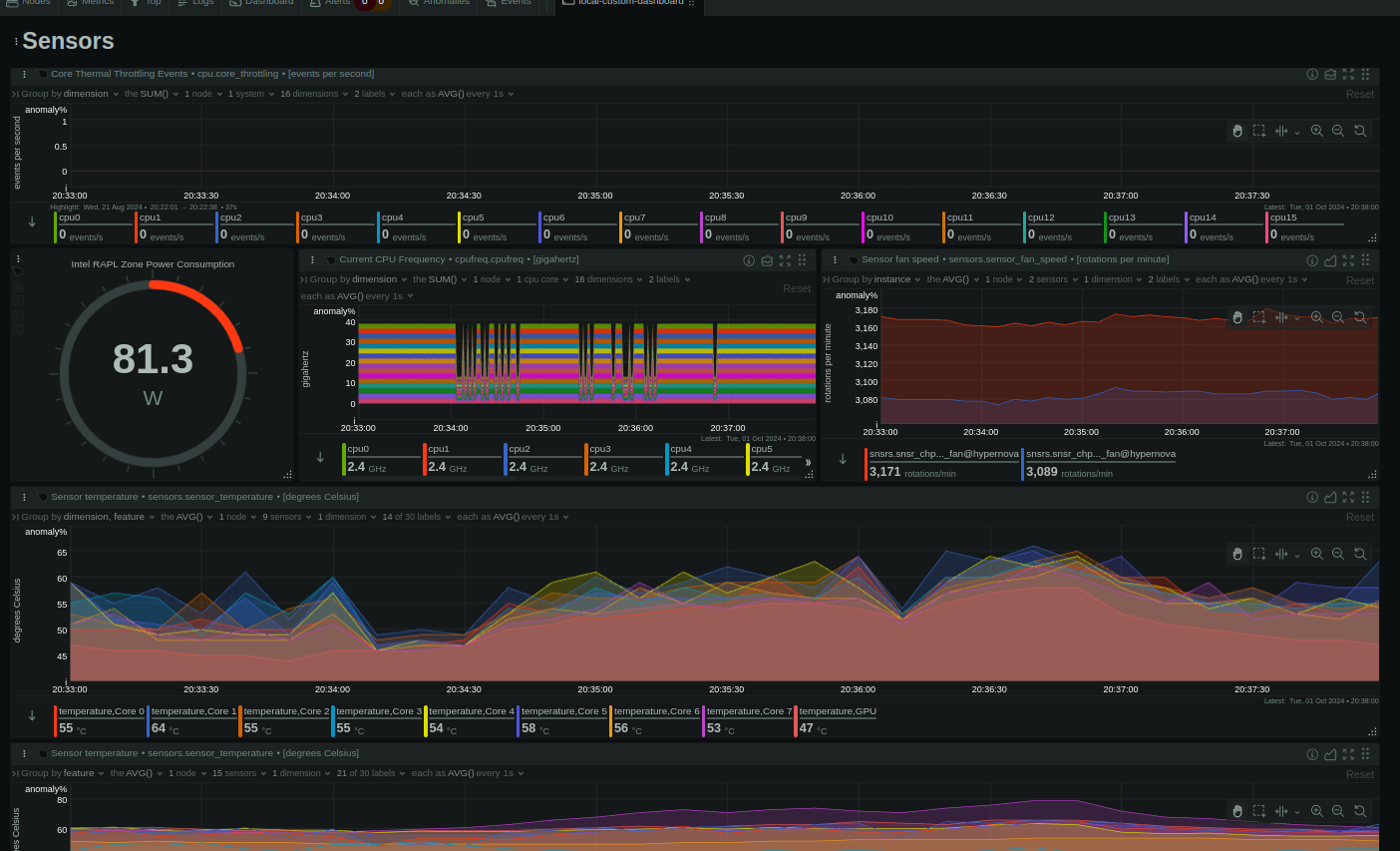The image size is (1400, 851).
Task: Zoom in on the Core Thermal Throttling chart
Action: pos(1317,131)
